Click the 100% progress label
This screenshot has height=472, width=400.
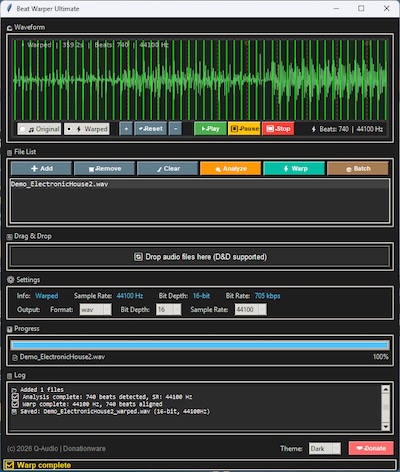coord(381,357)
